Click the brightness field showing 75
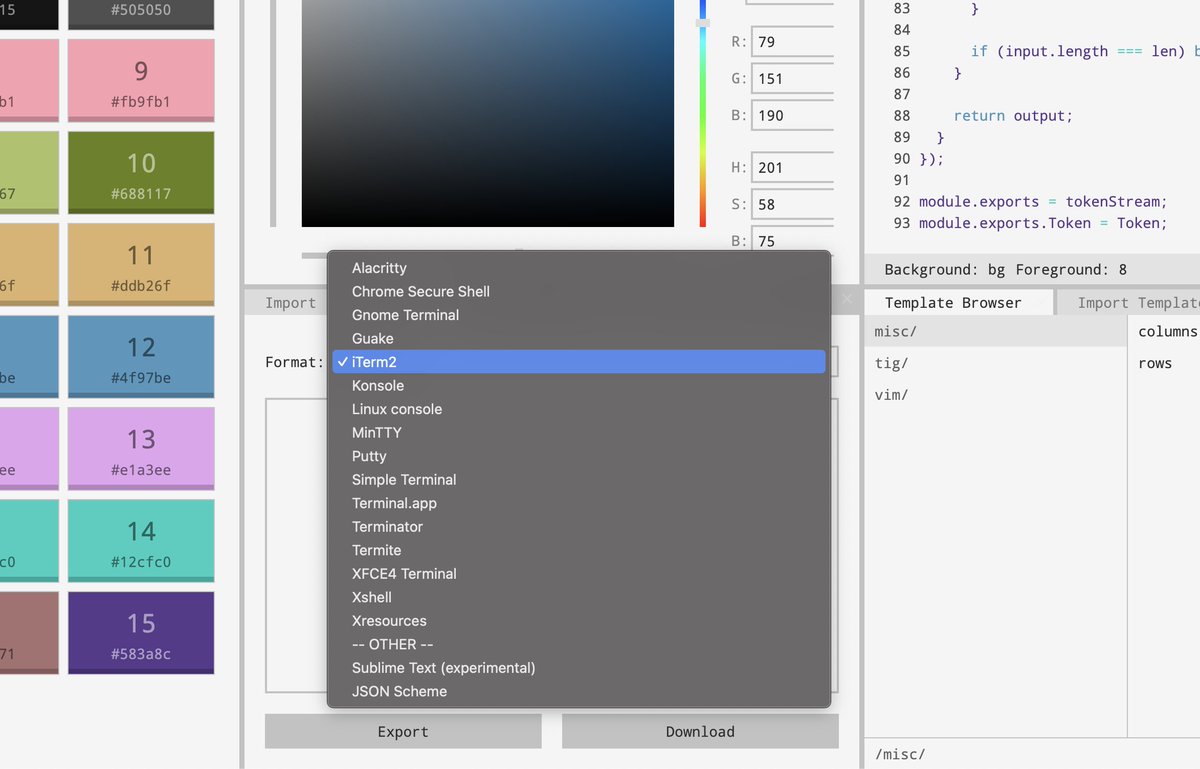The height and width of the screenshot is (769, 1200). (793, 240)
